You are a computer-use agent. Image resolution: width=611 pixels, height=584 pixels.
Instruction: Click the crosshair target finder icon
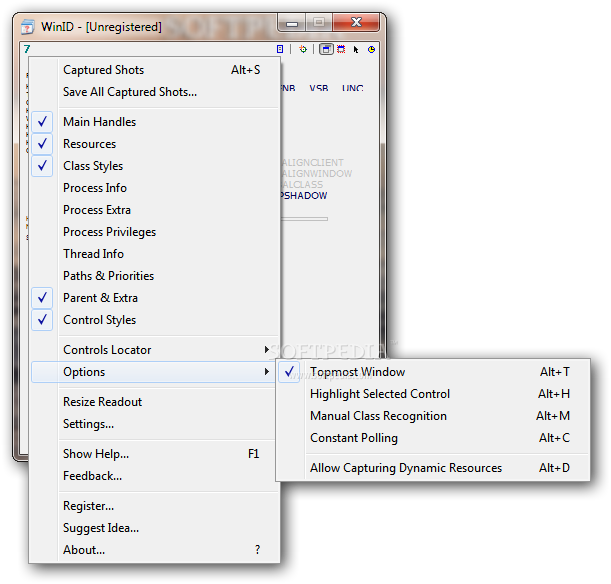pos(303,49)
